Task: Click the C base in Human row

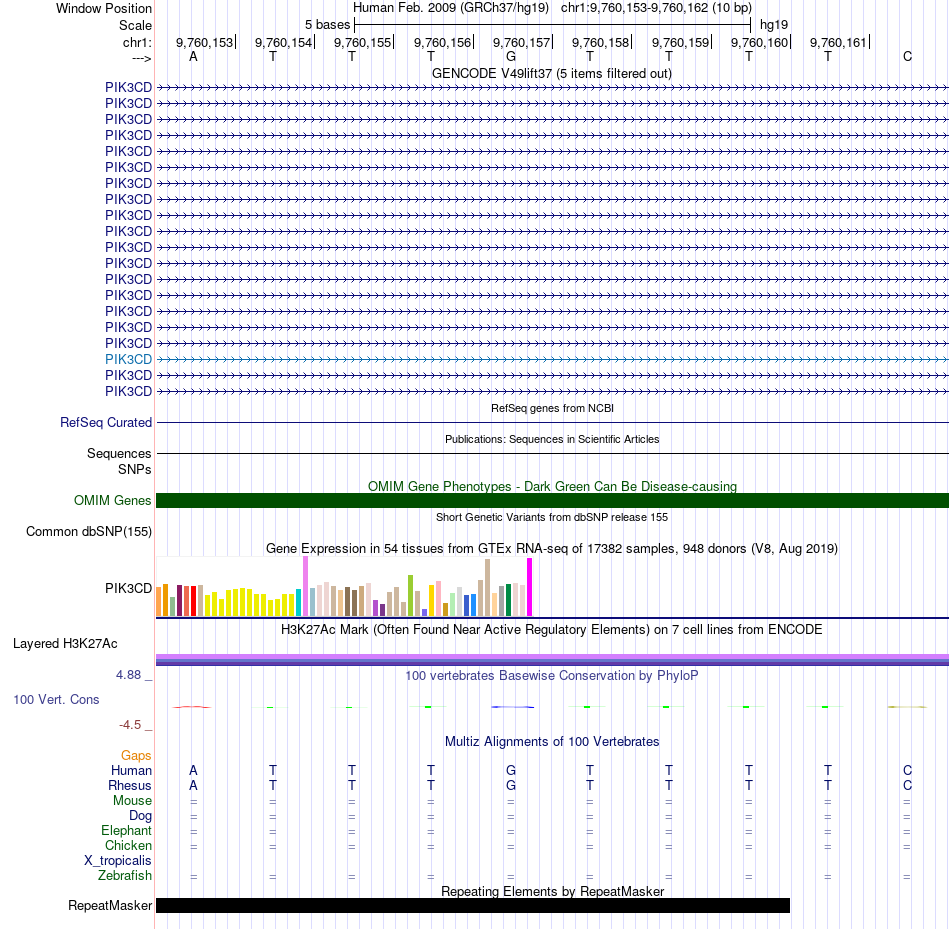Action: 907,771
